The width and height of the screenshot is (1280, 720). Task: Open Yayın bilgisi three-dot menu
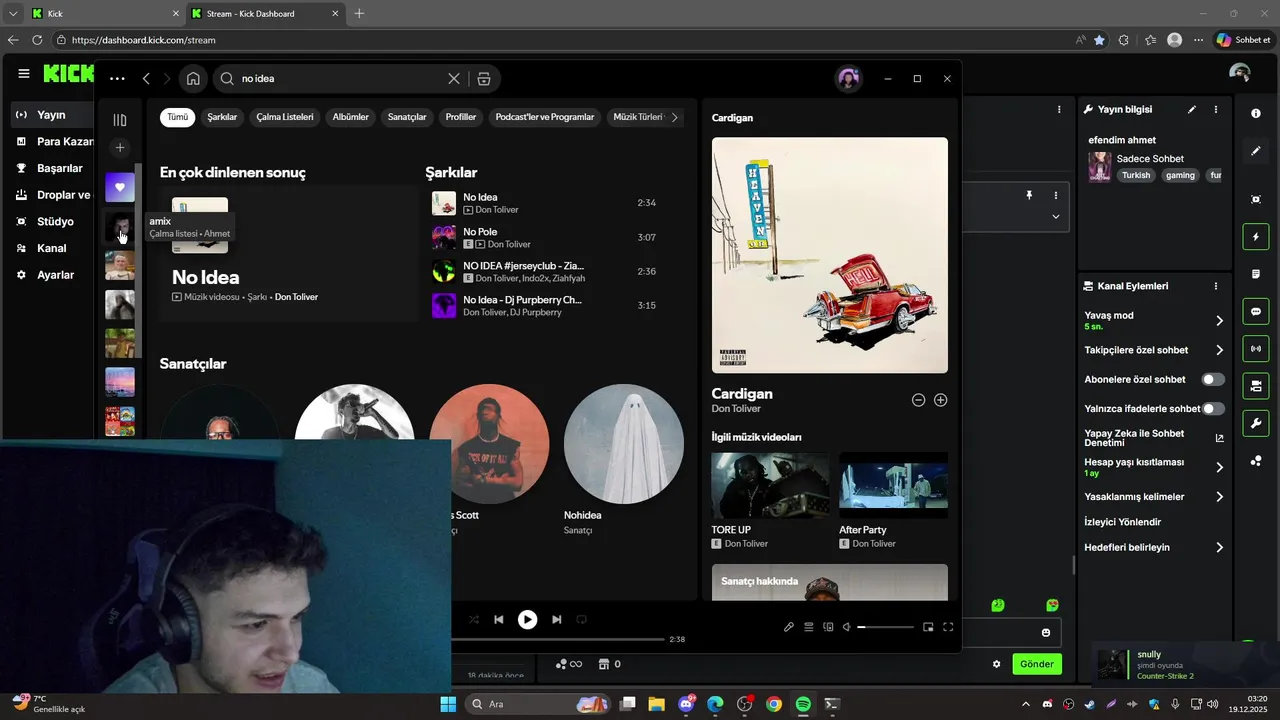point(1216,109)
